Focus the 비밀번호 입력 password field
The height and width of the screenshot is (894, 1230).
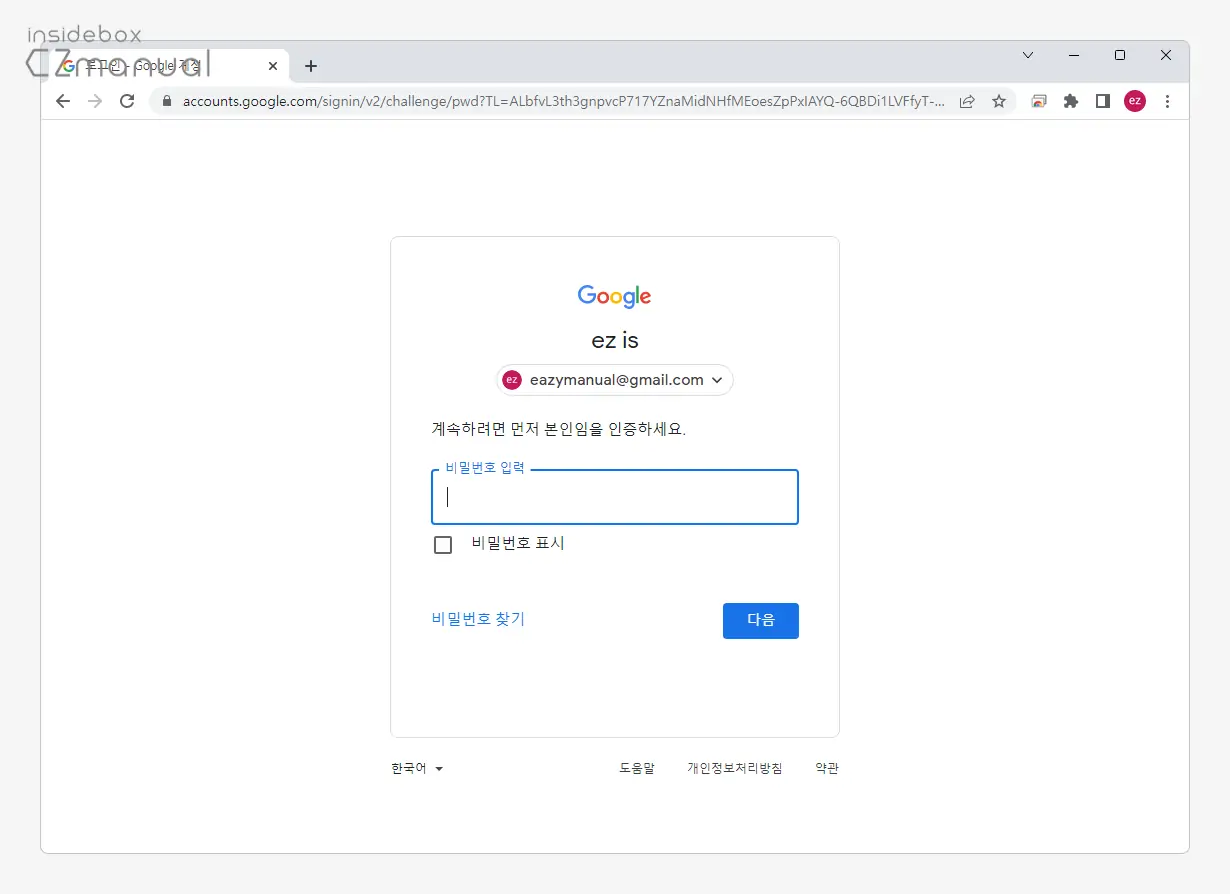point(615,497)
